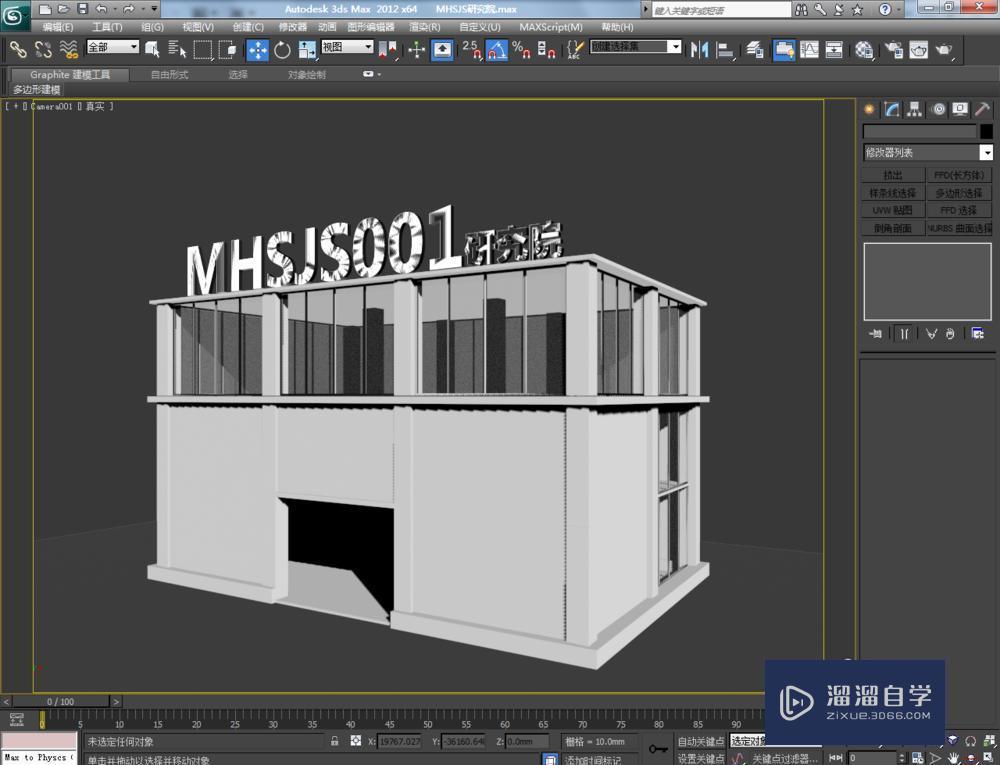Viewport: 1000px width, 765px height.
Task: Select the Move tool in main toolbar
Action: click(x=258, y=50)
